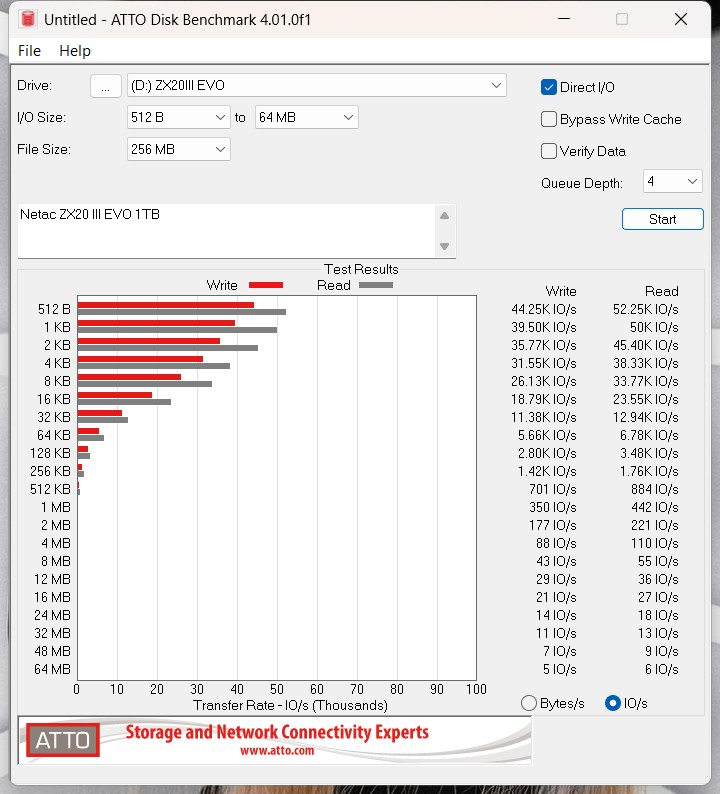
Task: Click the gray Read legend swatch
Action: pyautogui.click(x=376, y=285)
